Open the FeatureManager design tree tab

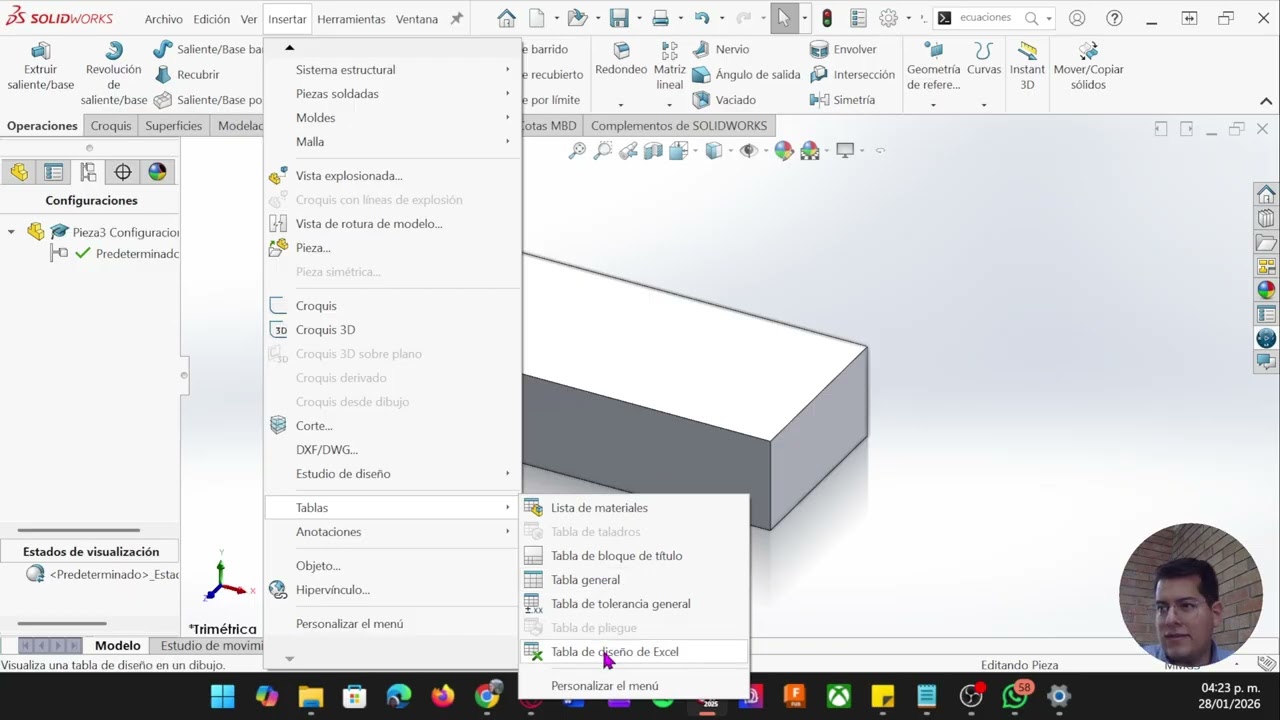19,172
